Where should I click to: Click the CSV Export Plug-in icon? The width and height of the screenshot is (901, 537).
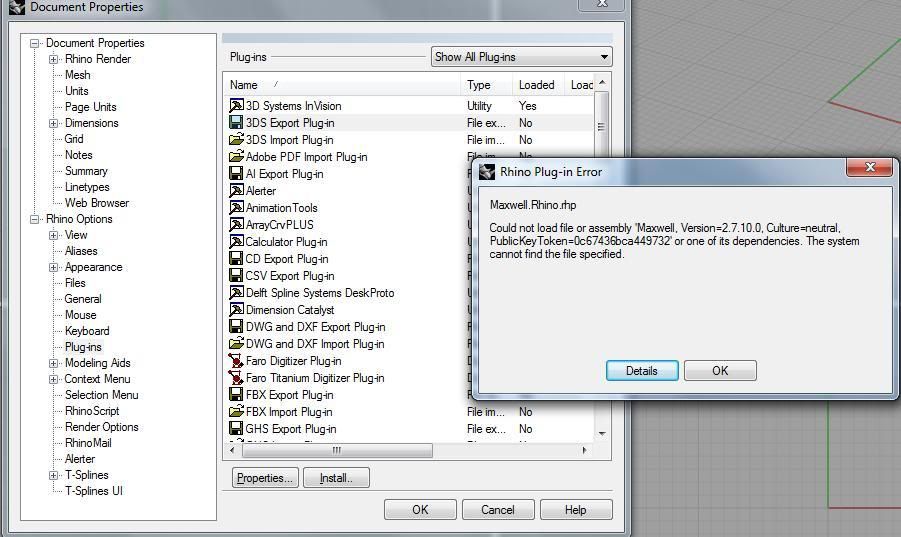point(236,276)
